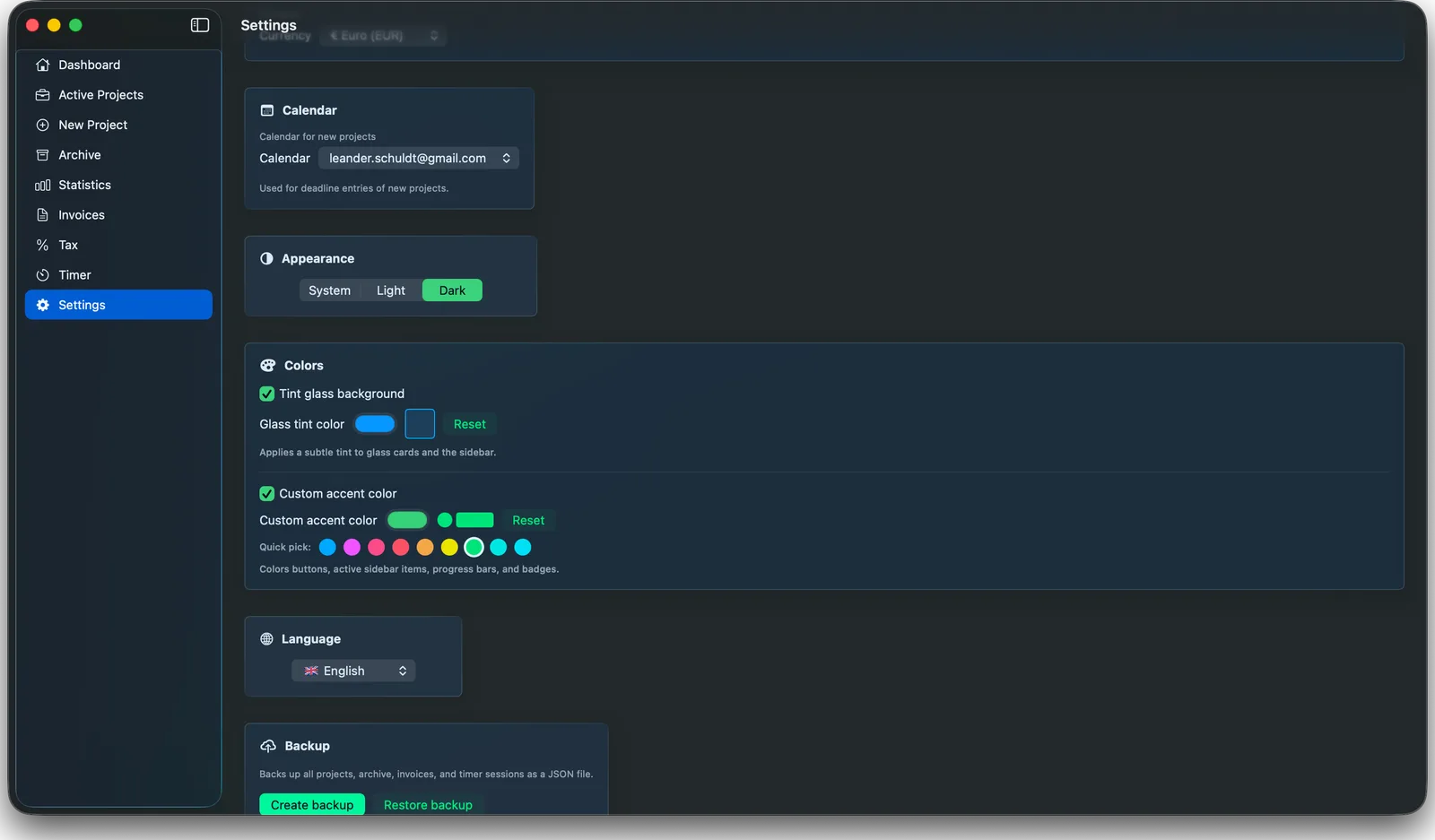Image resolution: width=1435 pixels, height=840 pixels.
Task: Click the Backup section heading
Action: 307,746
